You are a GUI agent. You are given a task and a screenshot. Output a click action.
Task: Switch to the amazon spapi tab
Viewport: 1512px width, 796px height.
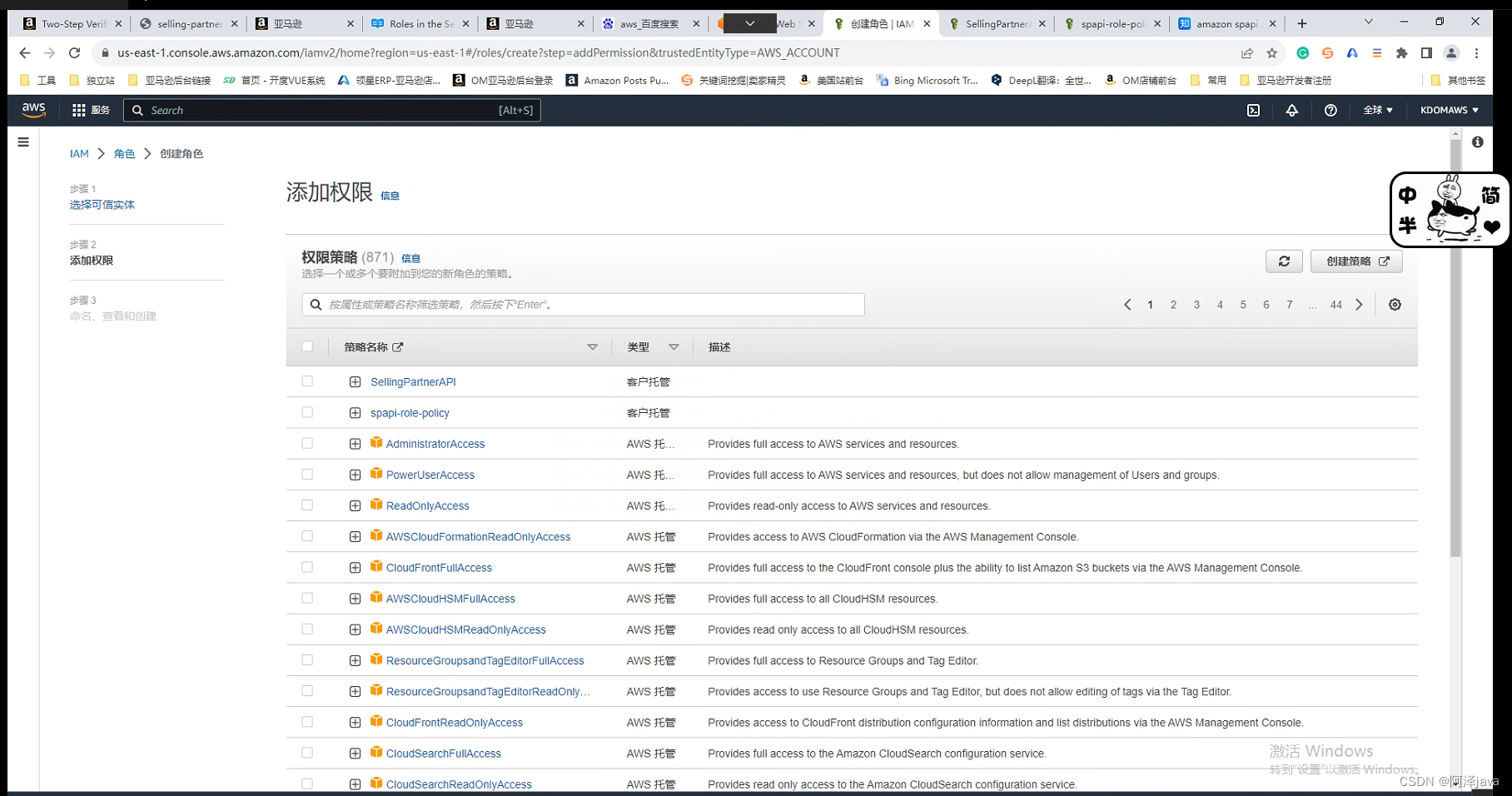tap(1229, 23)
